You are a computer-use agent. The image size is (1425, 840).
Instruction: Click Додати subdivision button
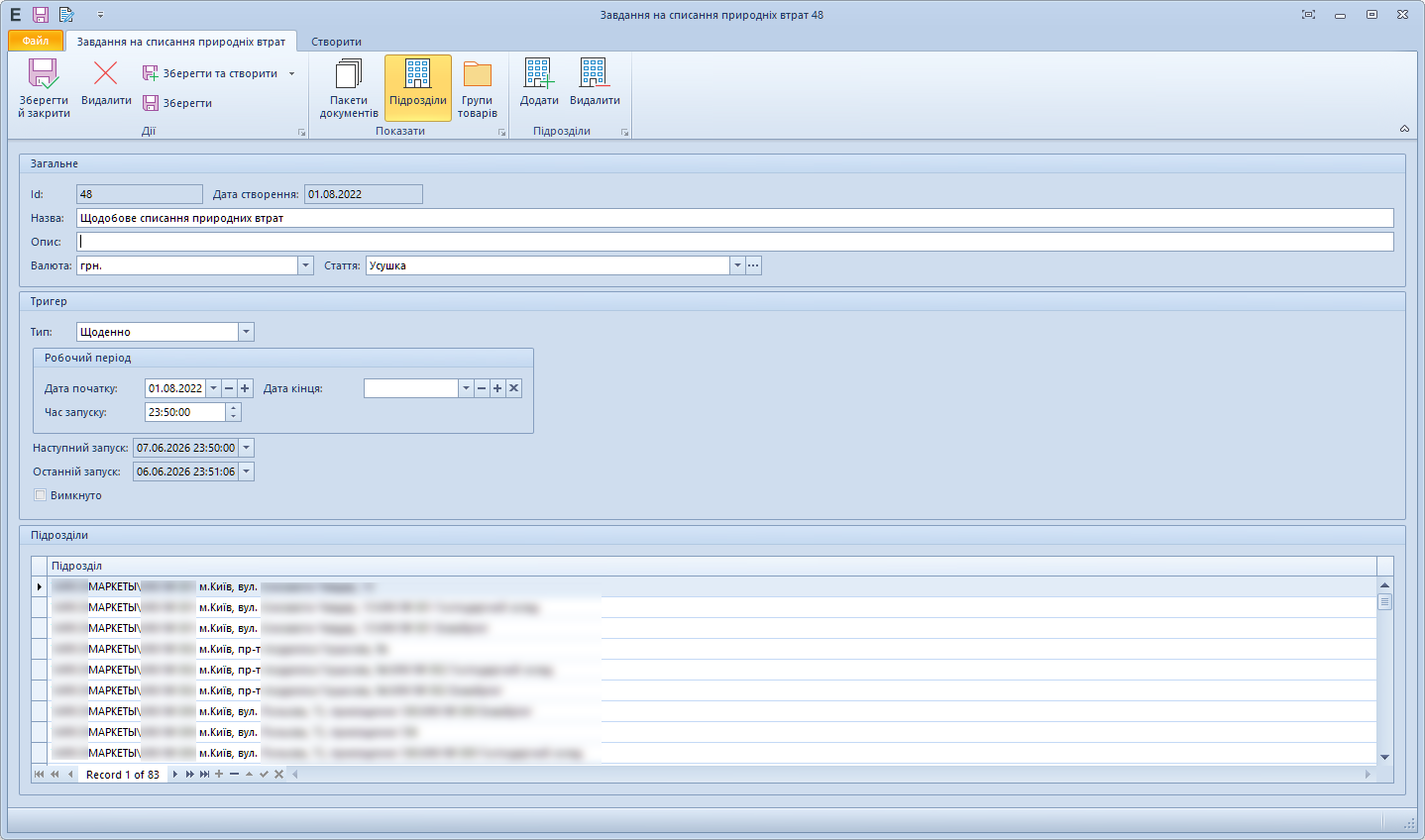(x=539, y=82)
